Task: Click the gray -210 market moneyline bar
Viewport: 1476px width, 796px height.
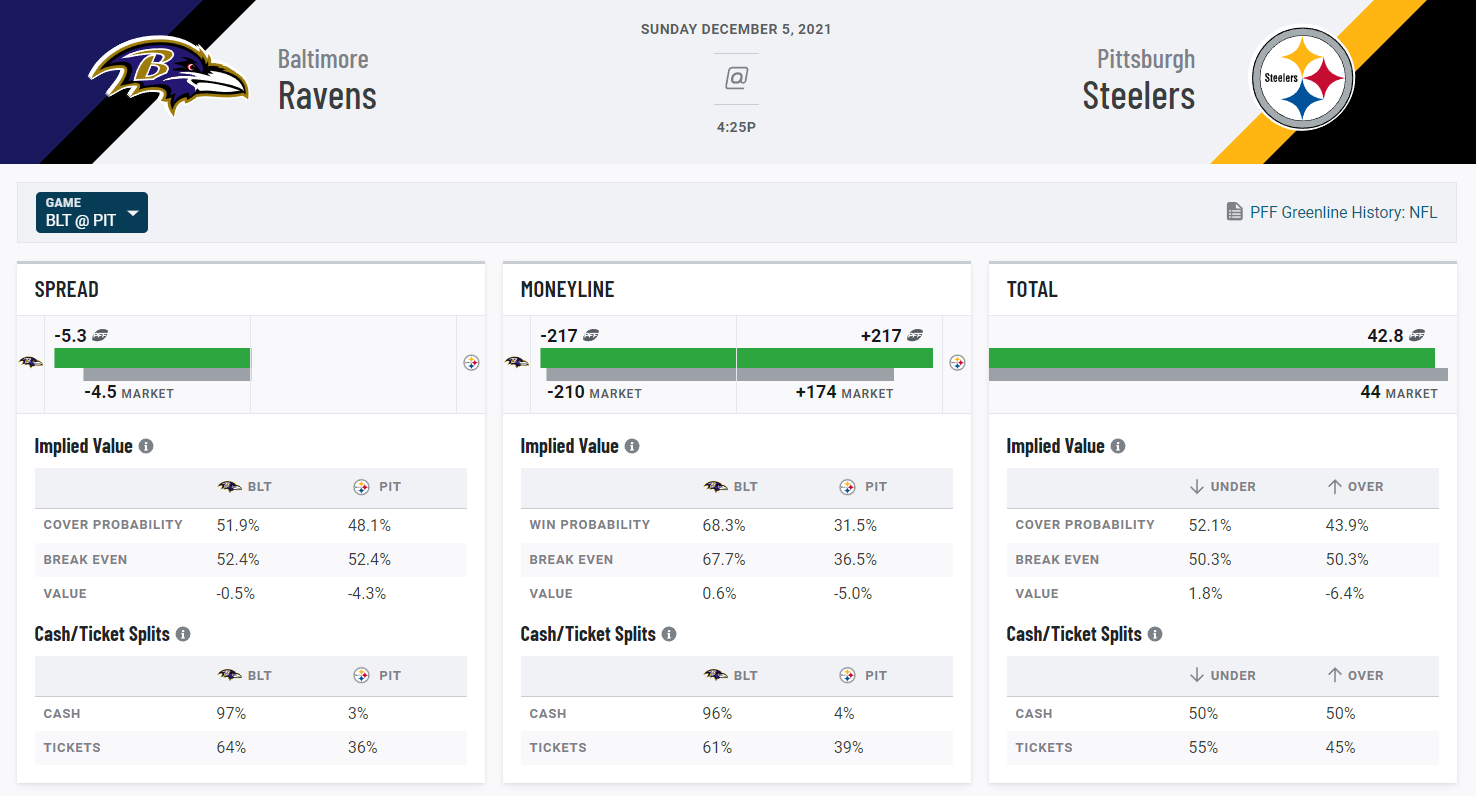Action: click(x=641, y=374)
